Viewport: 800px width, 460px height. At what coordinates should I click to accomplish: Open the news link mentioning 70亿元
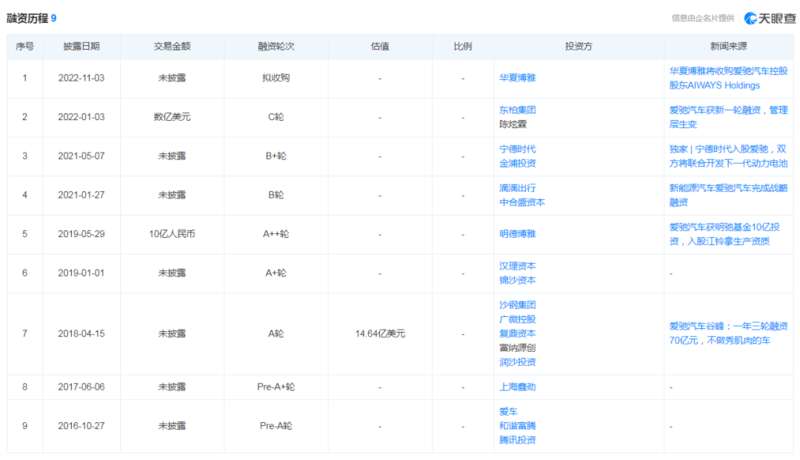(x=728, y=333)
